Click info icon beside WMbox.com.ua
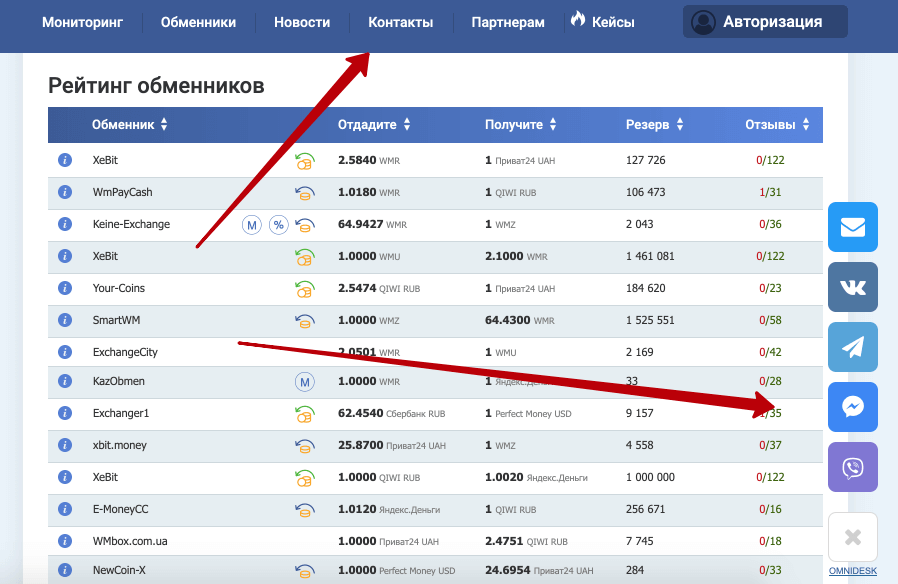898x584 pixels. pos(65,541)
